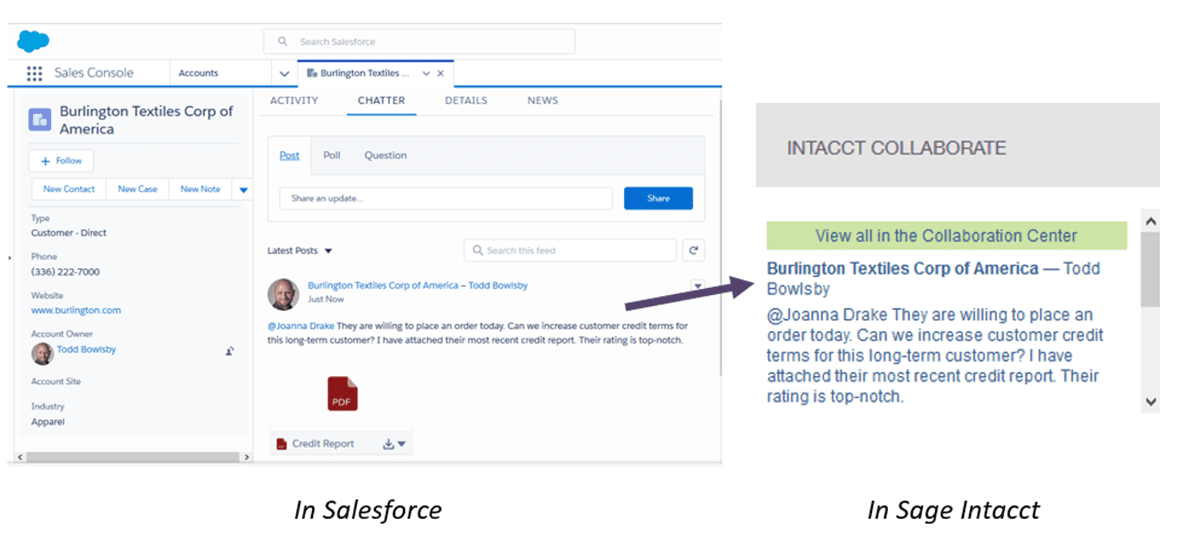Open the Latest Posts sort dropdown
Screen dimensions: 1195x543
point(328,250)
